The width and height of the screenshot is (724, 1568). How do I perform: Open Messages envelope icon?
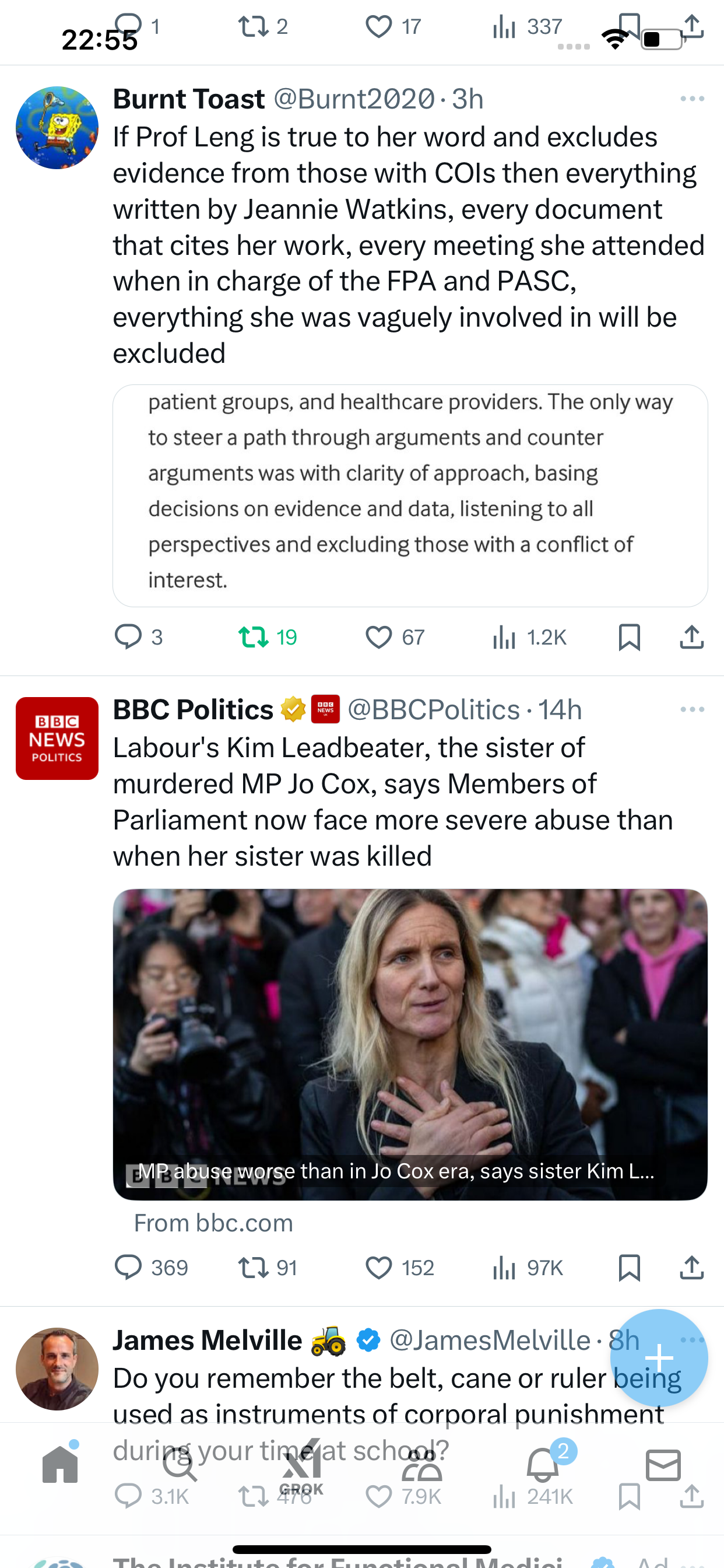point(663,1465)
